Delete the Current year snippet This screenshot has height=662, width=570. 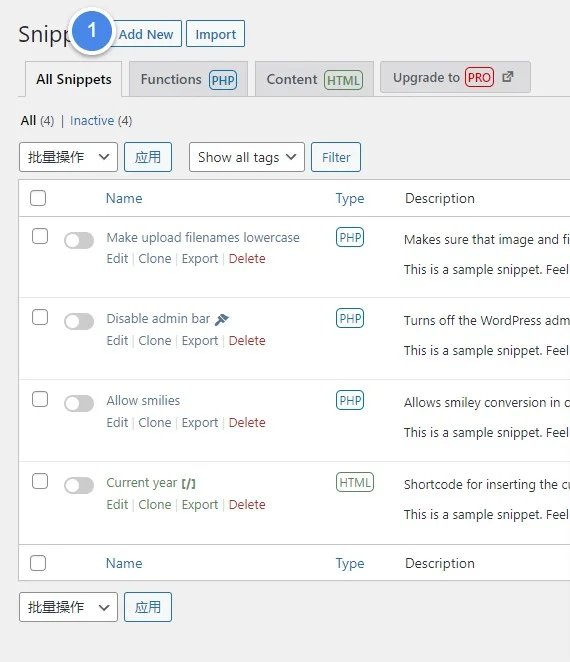point(247,505)
